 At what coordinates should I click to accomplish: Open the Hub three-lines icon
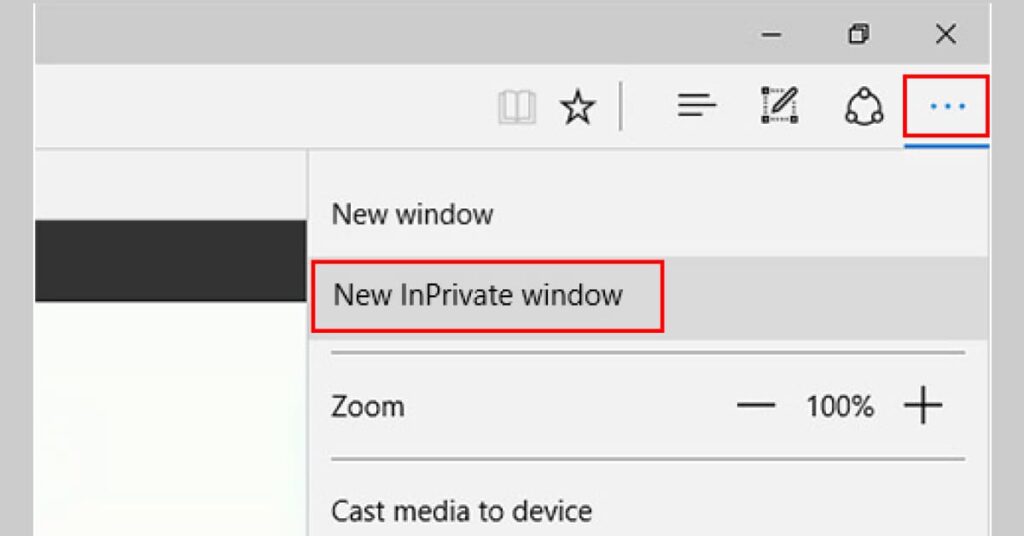tap(696, 105)
